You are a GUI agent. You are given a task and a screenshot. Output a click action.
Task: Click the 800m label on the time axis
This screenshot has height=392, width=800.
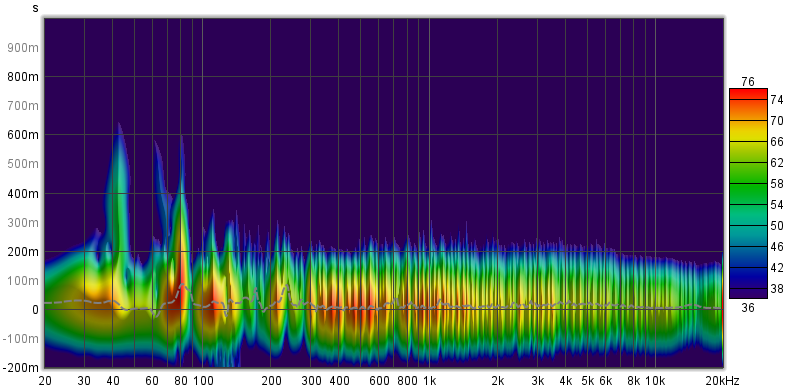click(x=23, y=77)
